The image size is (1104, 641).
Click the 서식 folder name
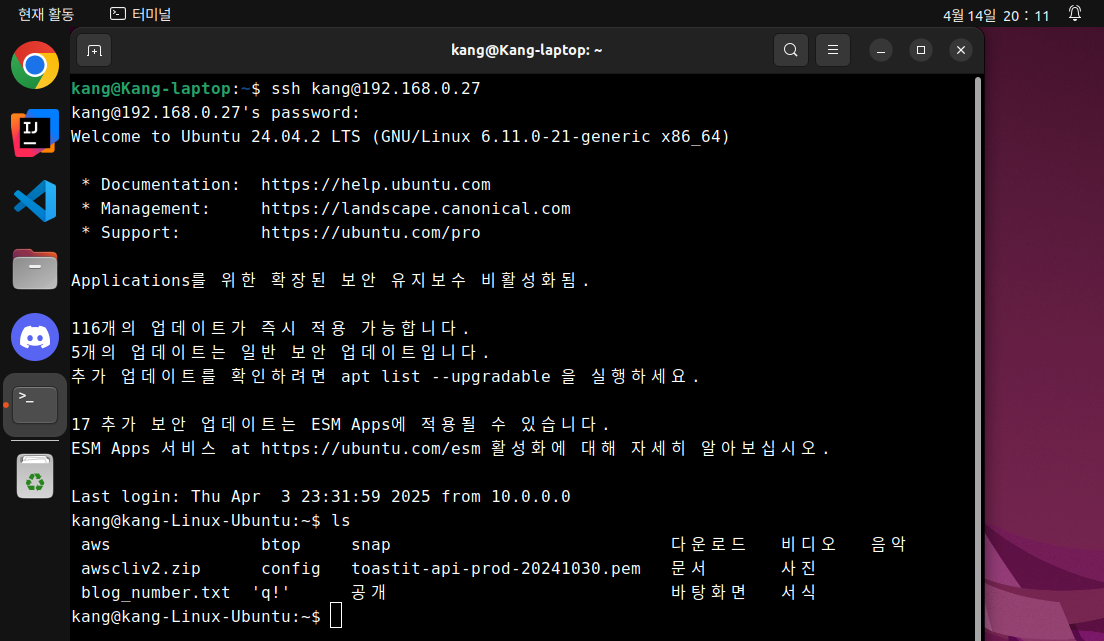[798, 592]
